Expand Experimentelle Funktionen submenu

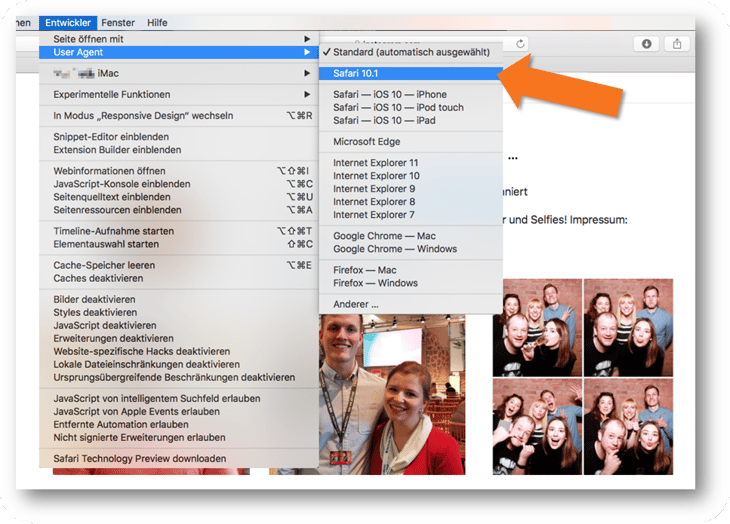coord(179,94)
